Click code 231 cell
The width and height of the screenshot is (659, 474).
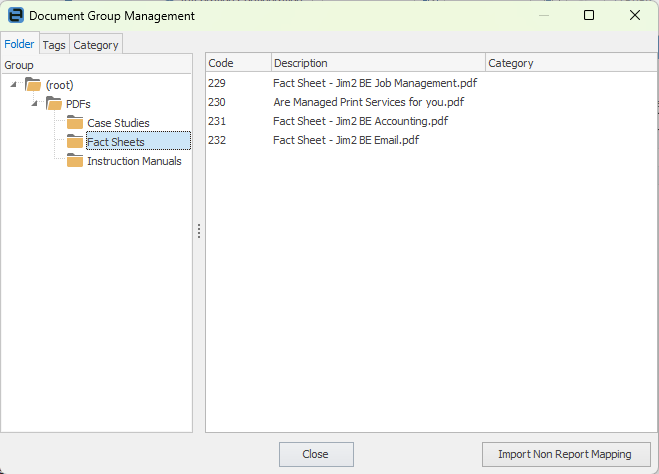coord(217,121)
